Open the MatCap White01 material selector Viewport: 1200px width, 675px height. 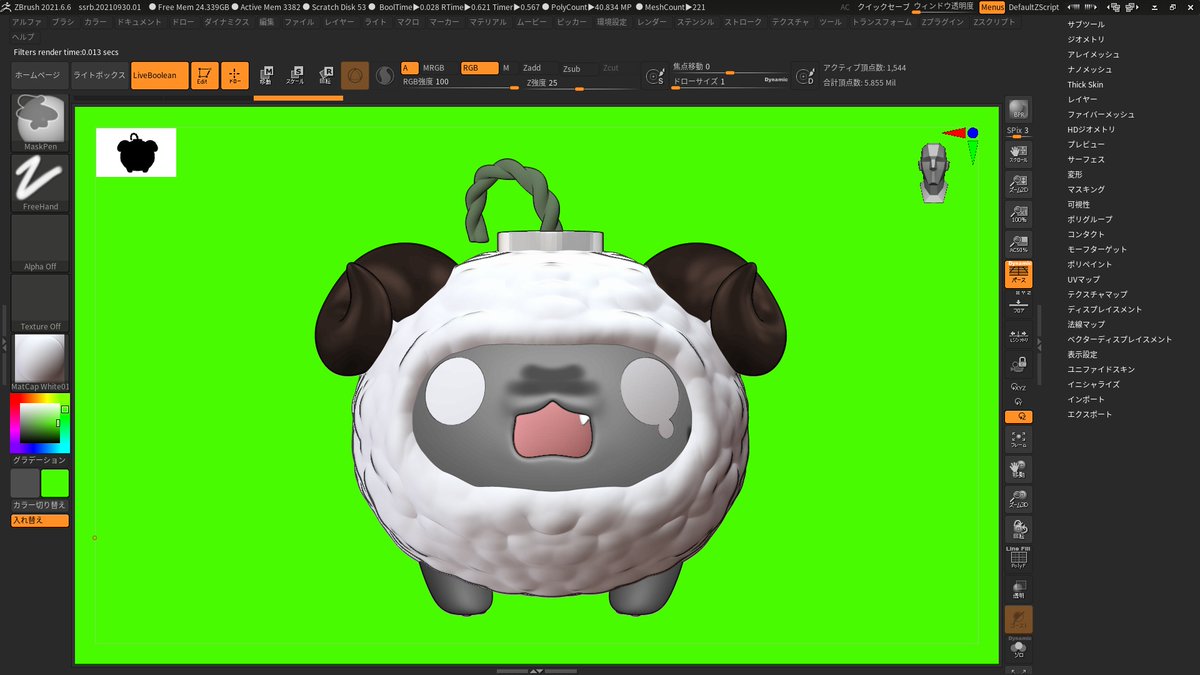40,363
